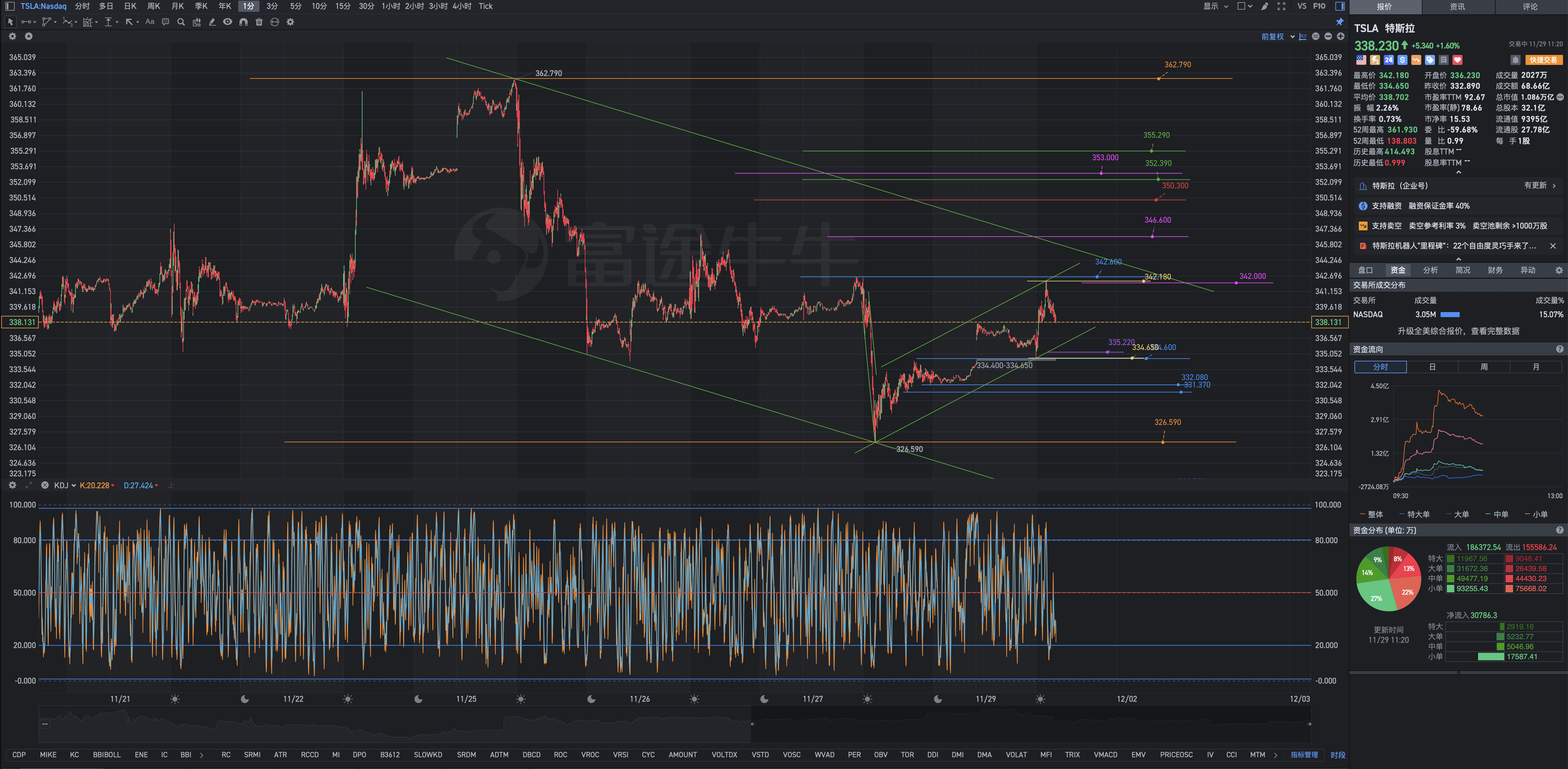Click the red heart favorite icon
The width and height of the screenshot is (1568, 769).
tap(1457, 60)
